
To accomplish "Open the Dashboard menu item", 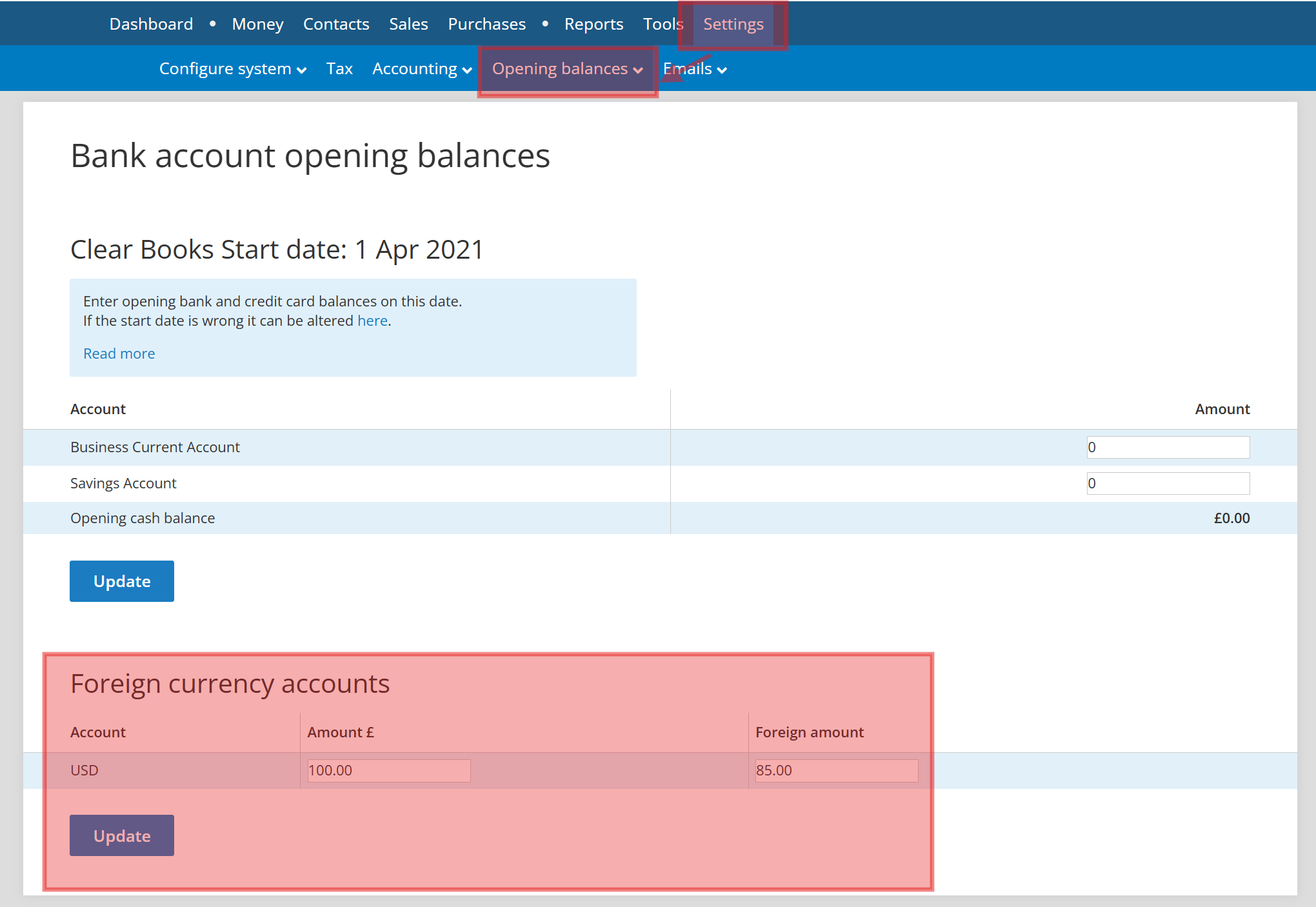I will point(151,24).
